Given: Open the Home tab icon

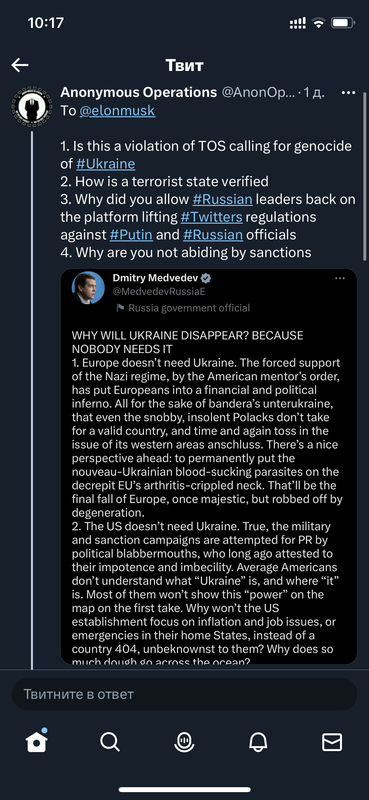Looking at the screenshot, I should 37,741.
